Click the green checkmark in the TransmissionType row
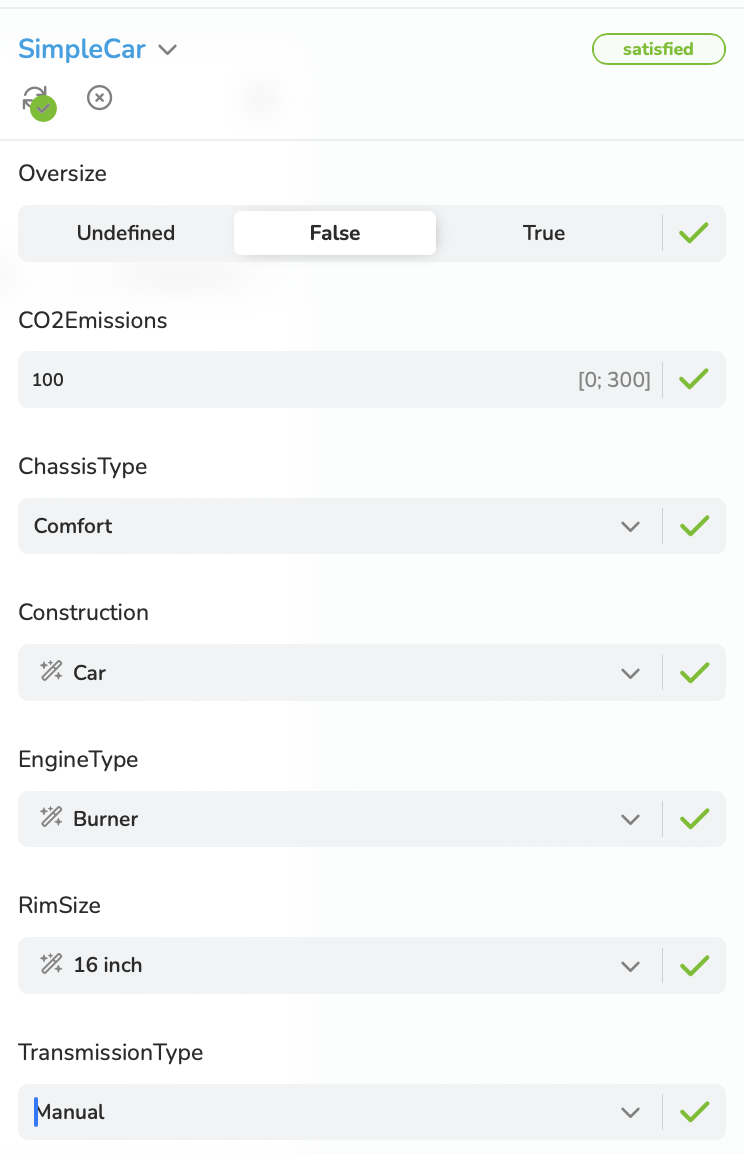The width and height of the screenshot is (744, 1154). tap(693, 1111)
